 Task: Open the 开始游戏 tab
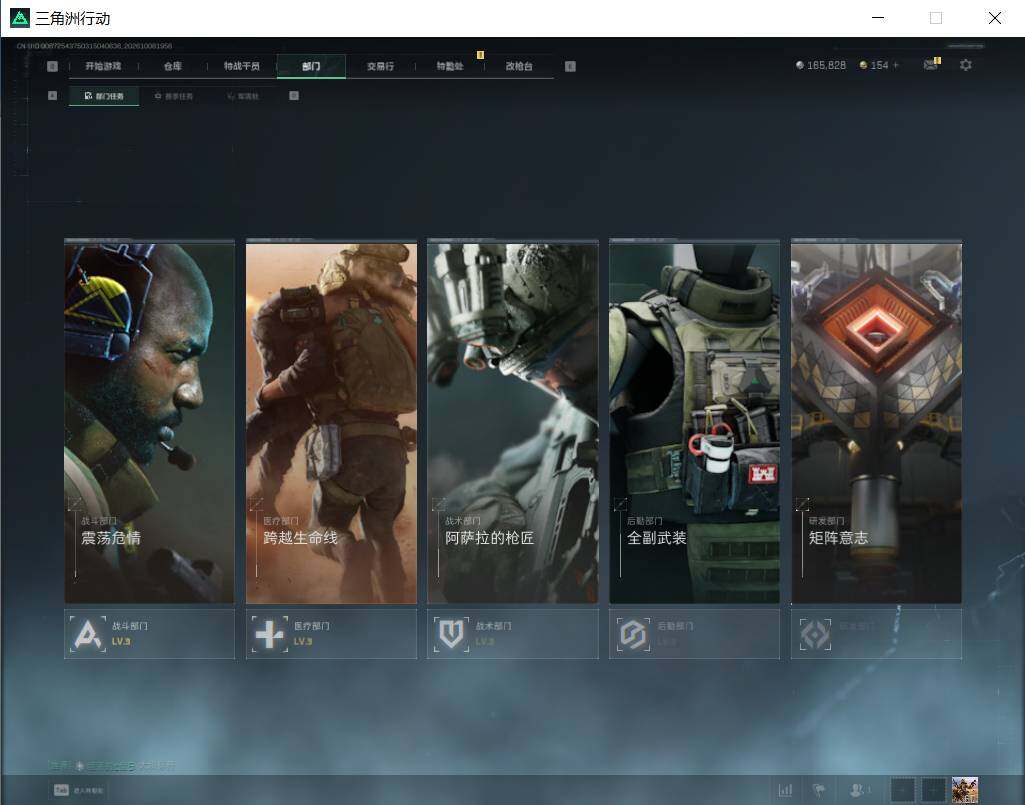pyautogui.click(x=103, y=66)
